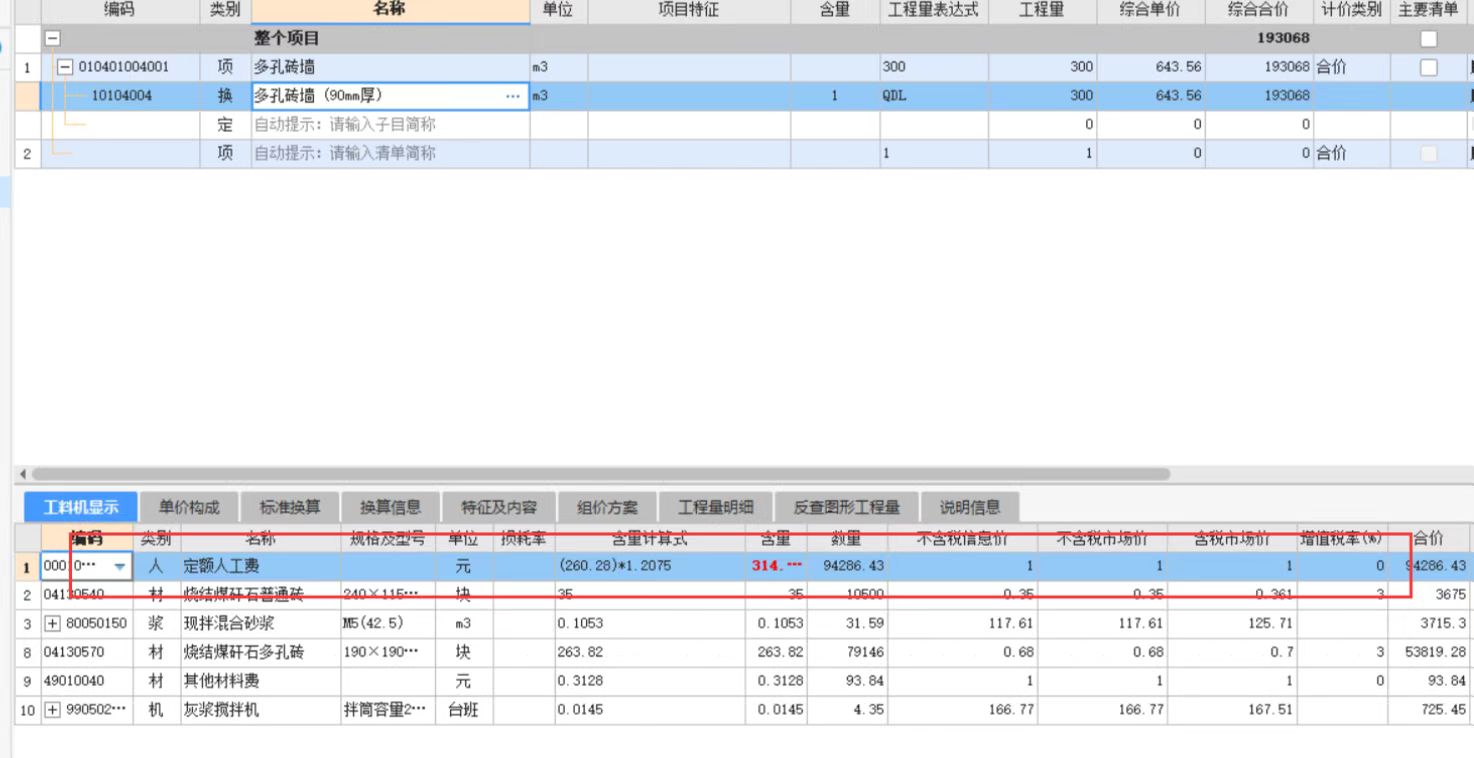The width and height of the screenshot is (1474, 758).
Task: Collapse the 整个项目 root row
Action: click(53, 39)
